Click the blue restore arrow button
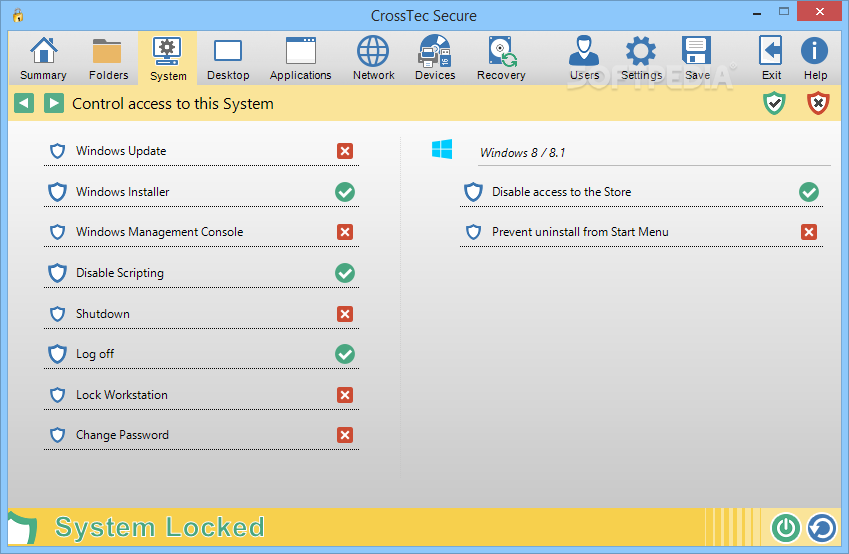The image size is (849, 554). [x=822, y=527]
